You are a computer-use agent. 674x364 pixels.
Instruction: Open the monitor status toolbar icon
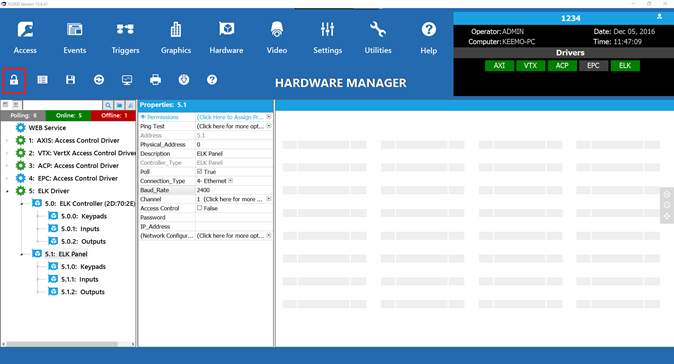pos(127,80)
